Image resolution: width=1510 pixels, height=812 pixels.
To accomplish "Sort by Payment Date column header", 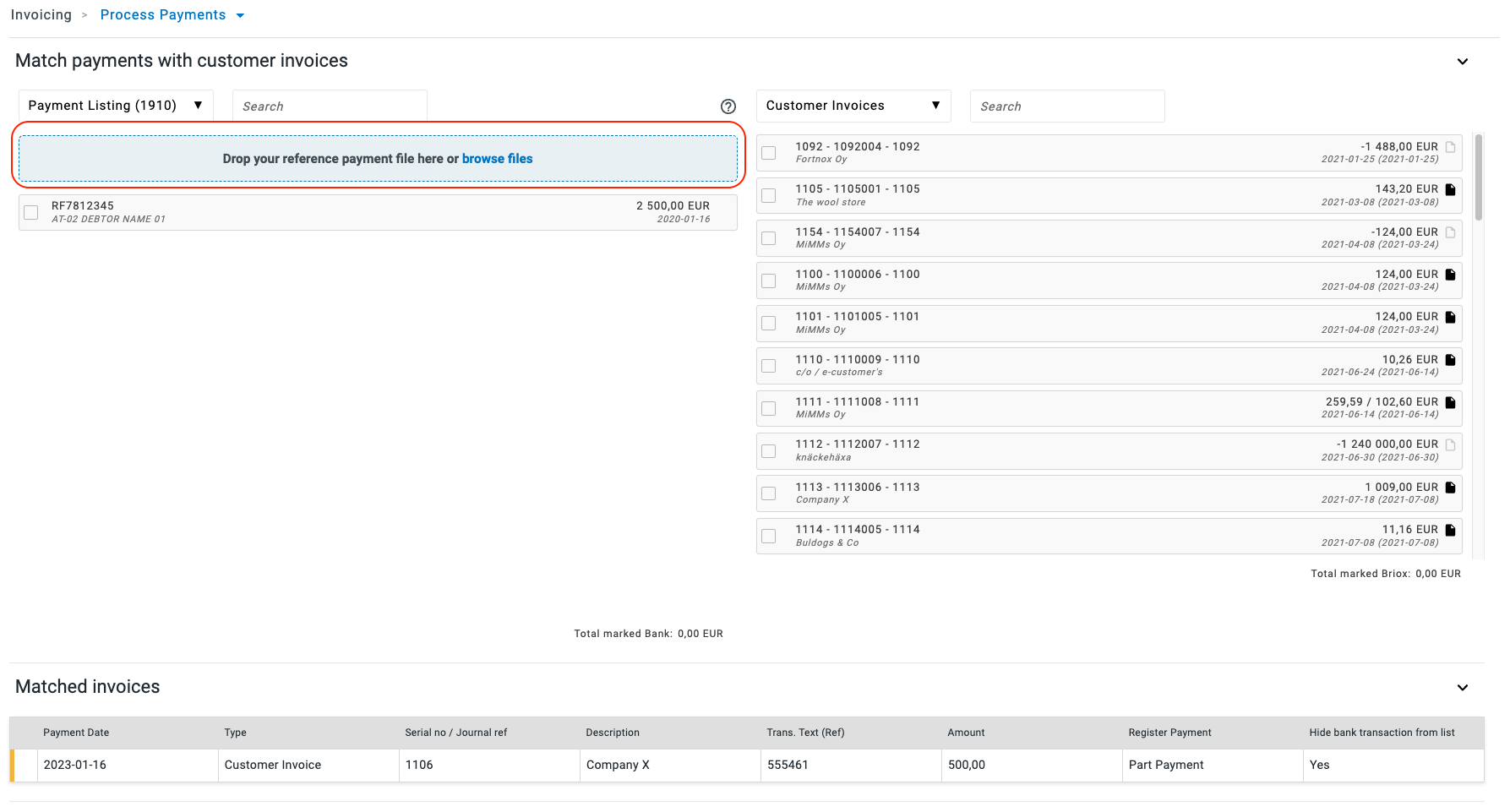I will (x=76, y=733).
